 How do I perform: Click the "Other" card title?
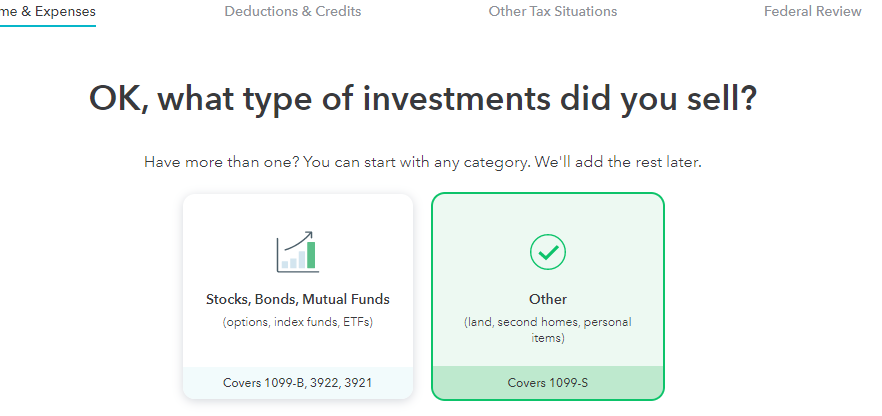pyautogui.click(x=548, y=299)
